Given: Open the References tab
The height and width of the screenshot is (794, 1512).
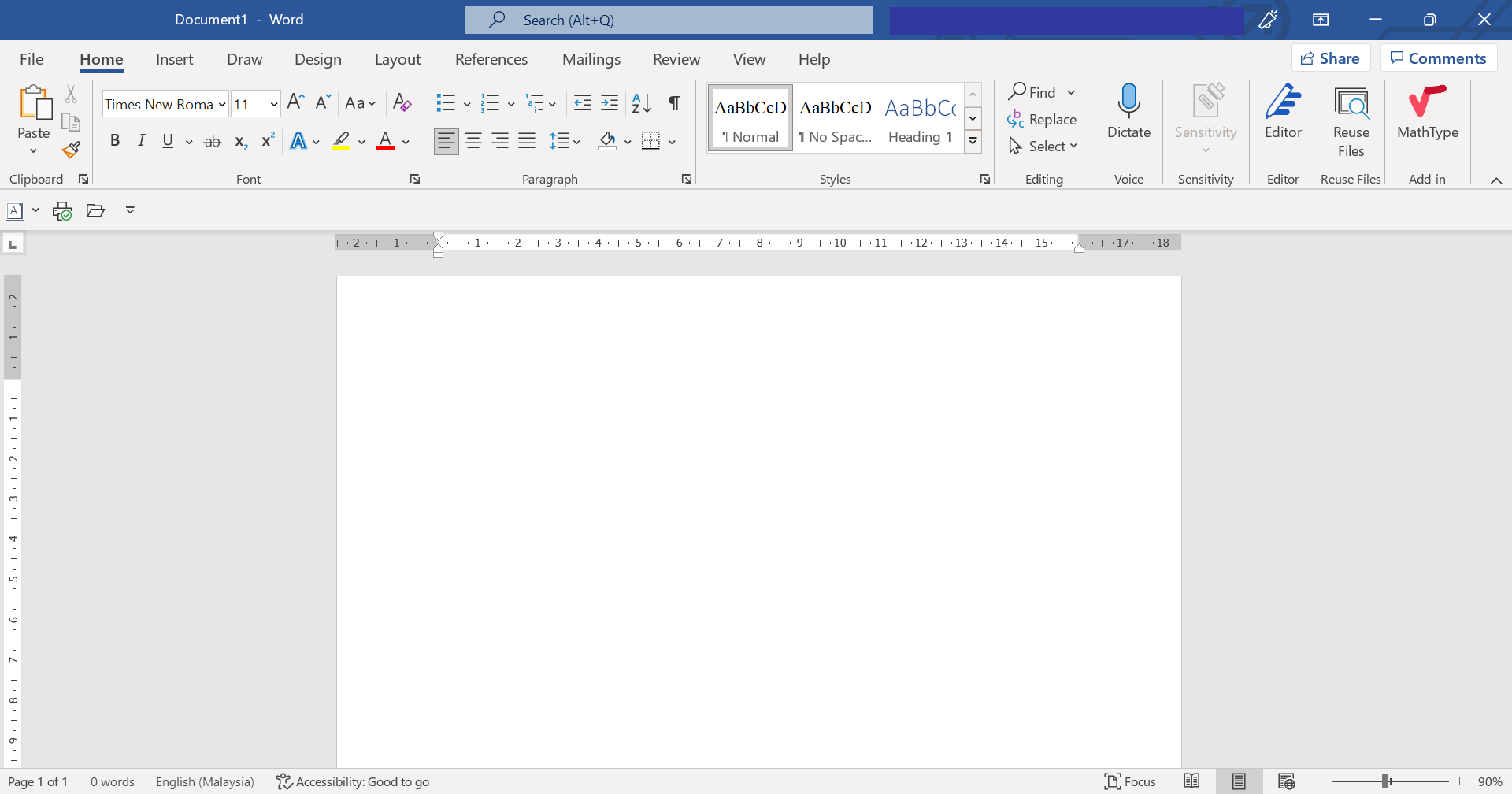Looking at the screenshot, I should 491,59.
